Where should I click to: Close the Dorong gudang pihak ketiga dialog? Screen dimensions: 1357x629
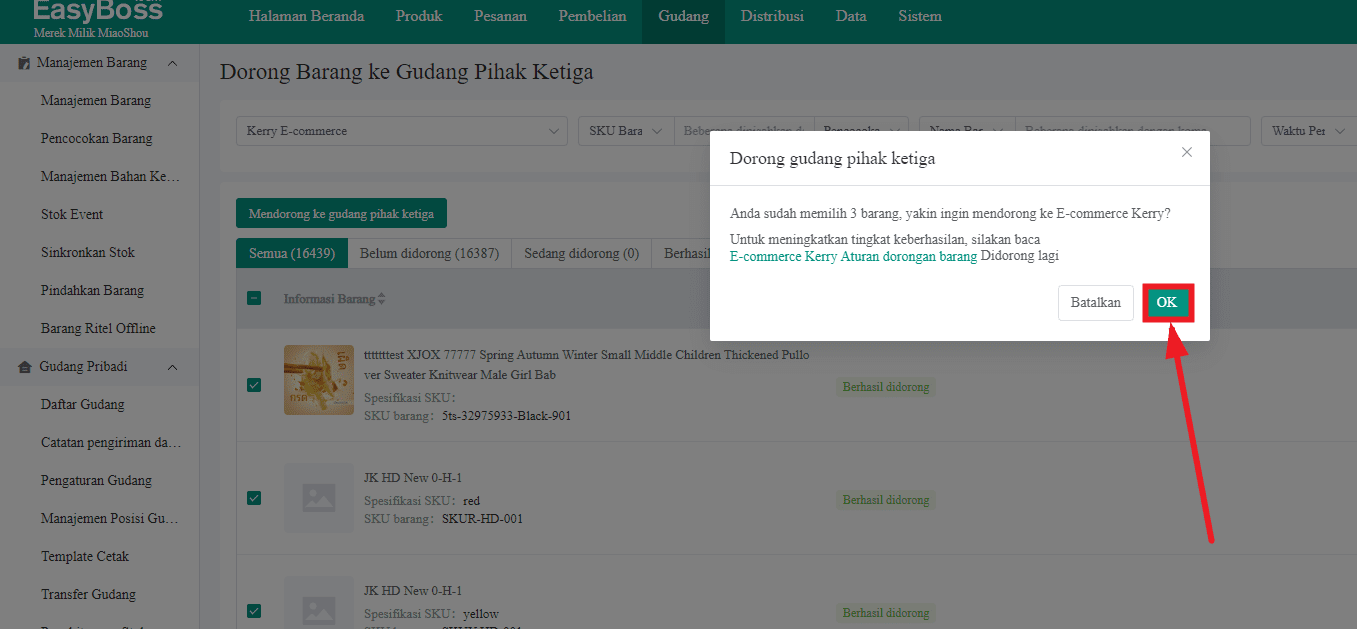tap(1187, 152)
